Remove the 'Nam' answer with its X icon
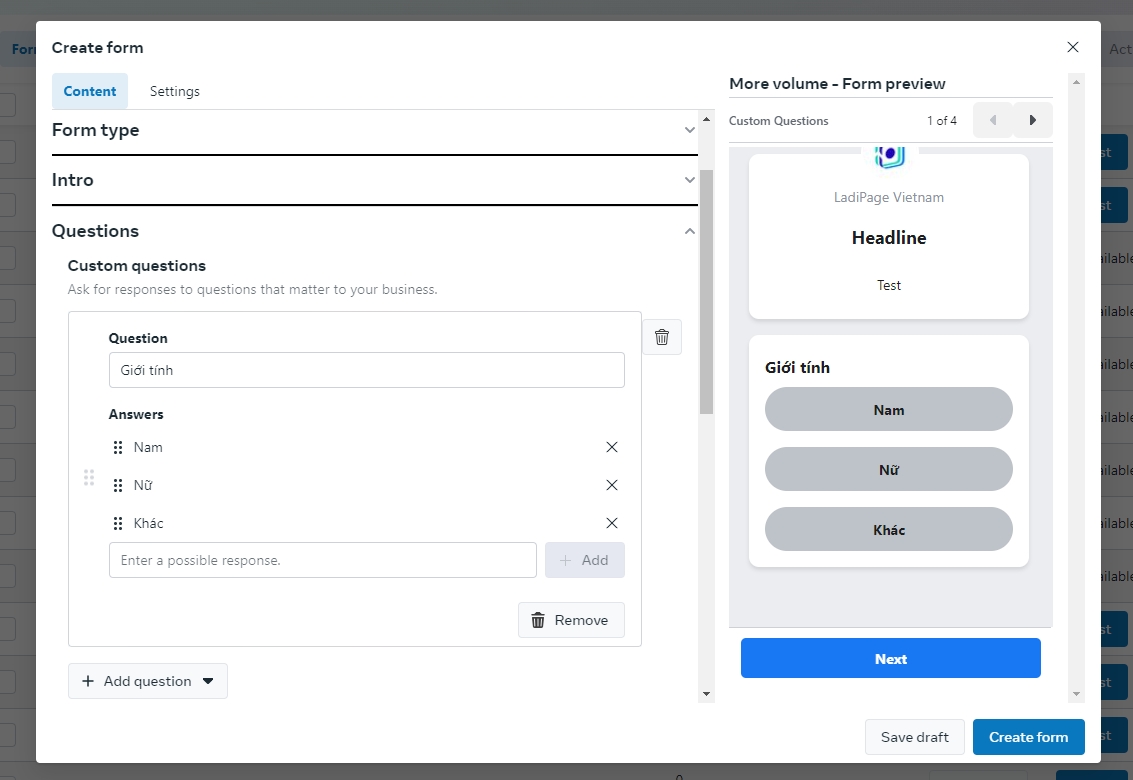 pos(612,447)
